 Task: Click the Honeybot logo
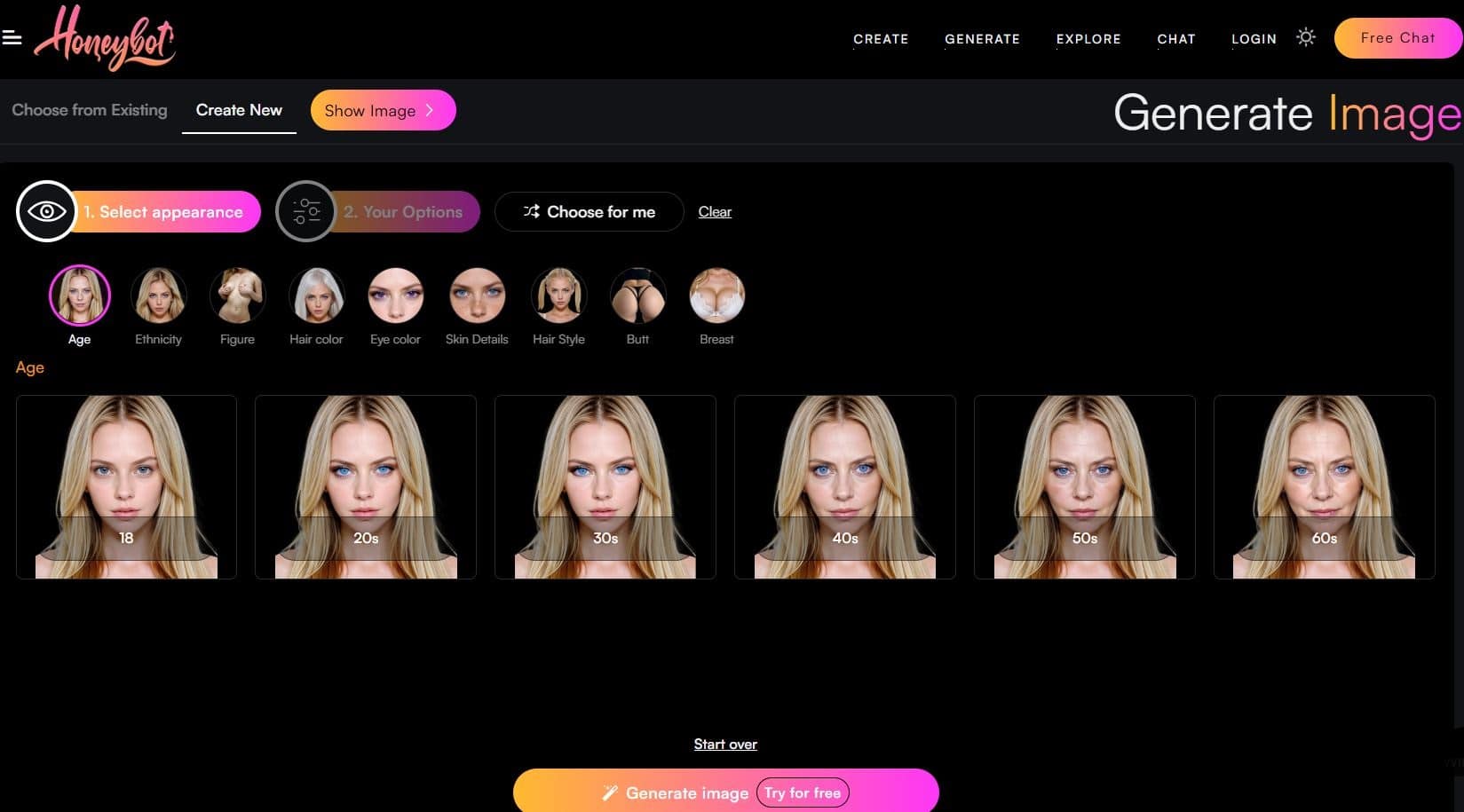click(x=105, y=37)
